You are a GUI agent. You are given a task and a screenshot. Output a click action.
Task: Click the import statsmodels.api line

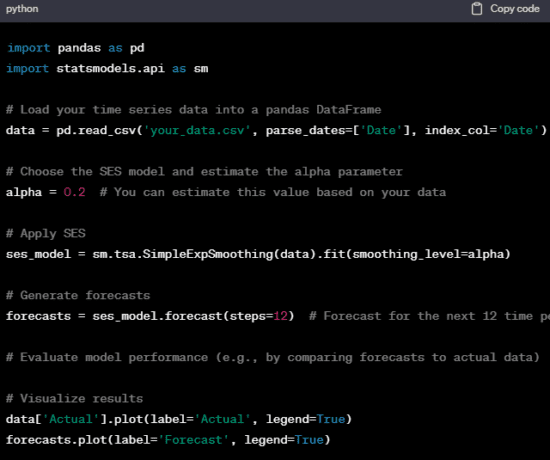[x=107, y=68]
